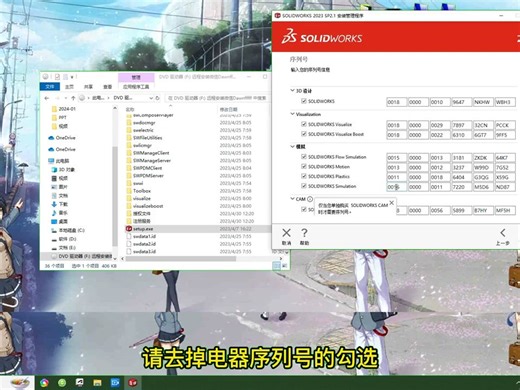Uncheck SOLIDWORKS Plastics checkbox
The height and width of the screenshot is (390, 520).
tap(304, 176)
